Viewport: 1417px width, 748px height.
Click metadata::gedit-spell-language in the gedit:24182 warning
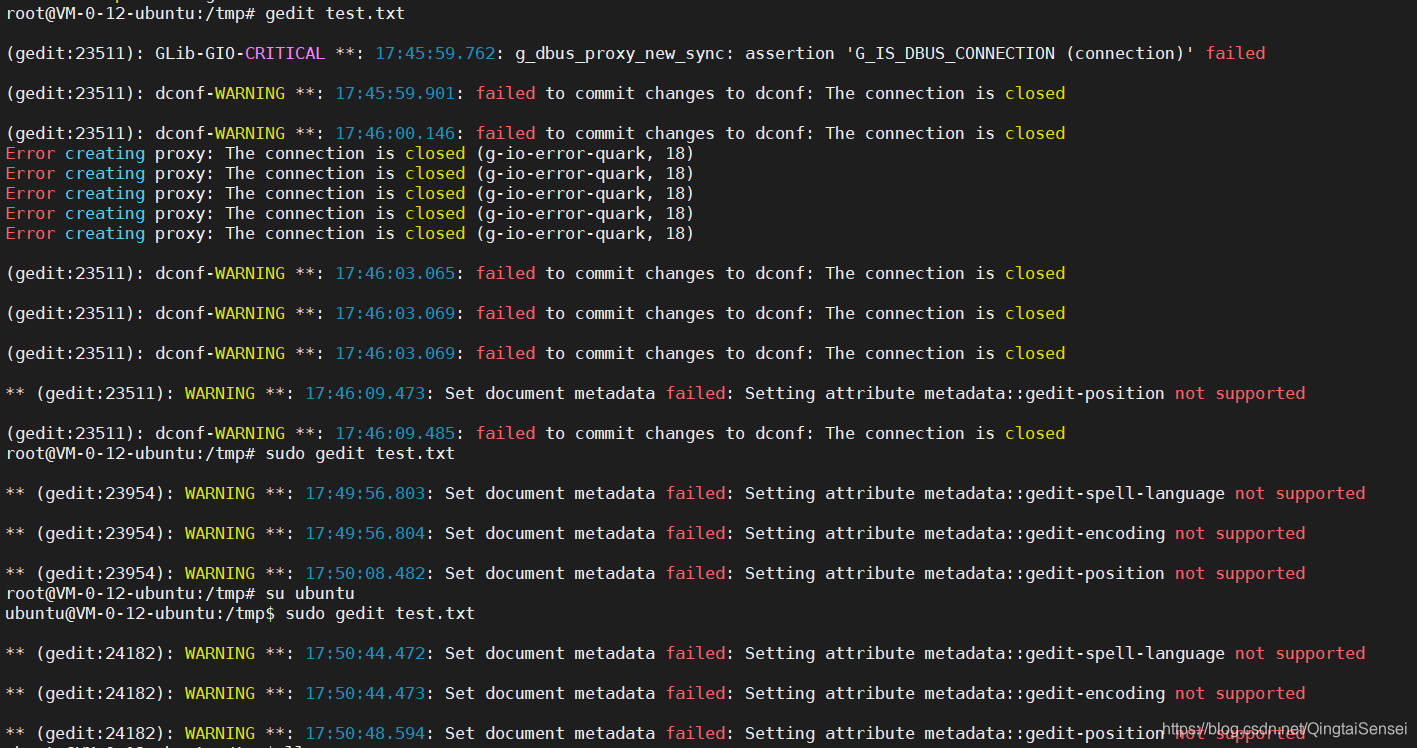[1075, 653]
